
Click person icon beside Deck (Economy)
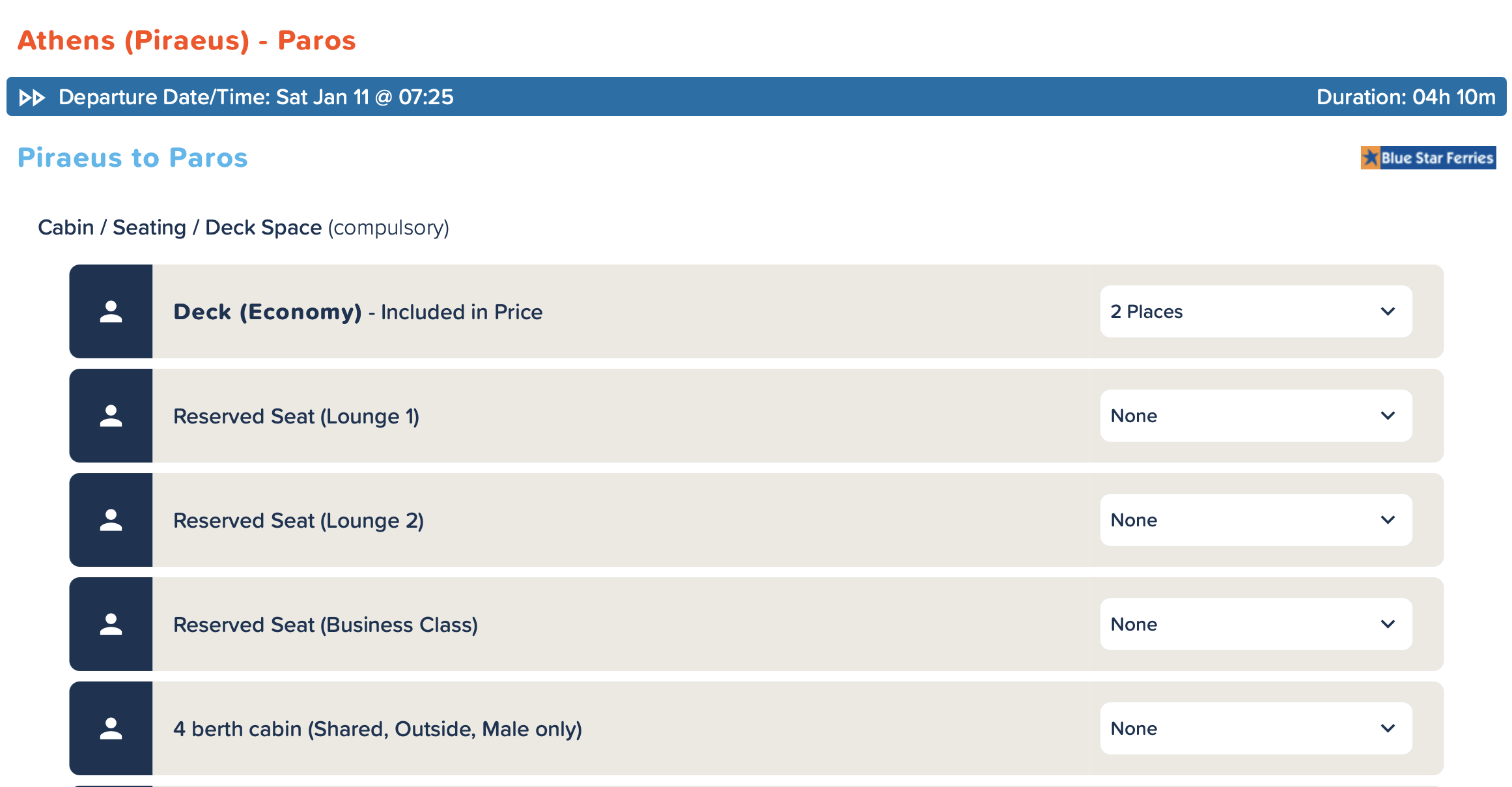point(111,311)
